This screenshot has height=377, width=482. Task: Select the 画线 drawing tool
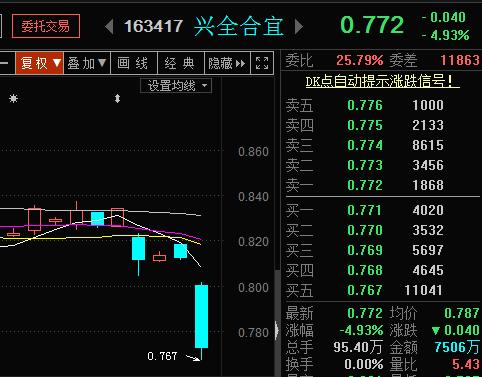point(133,63)
